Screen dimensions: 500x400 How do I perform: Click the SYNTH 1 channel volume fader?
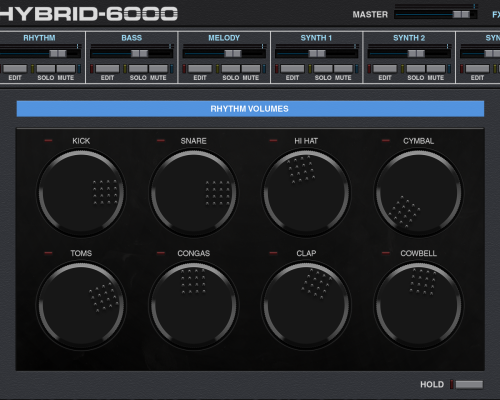point(317,53)
